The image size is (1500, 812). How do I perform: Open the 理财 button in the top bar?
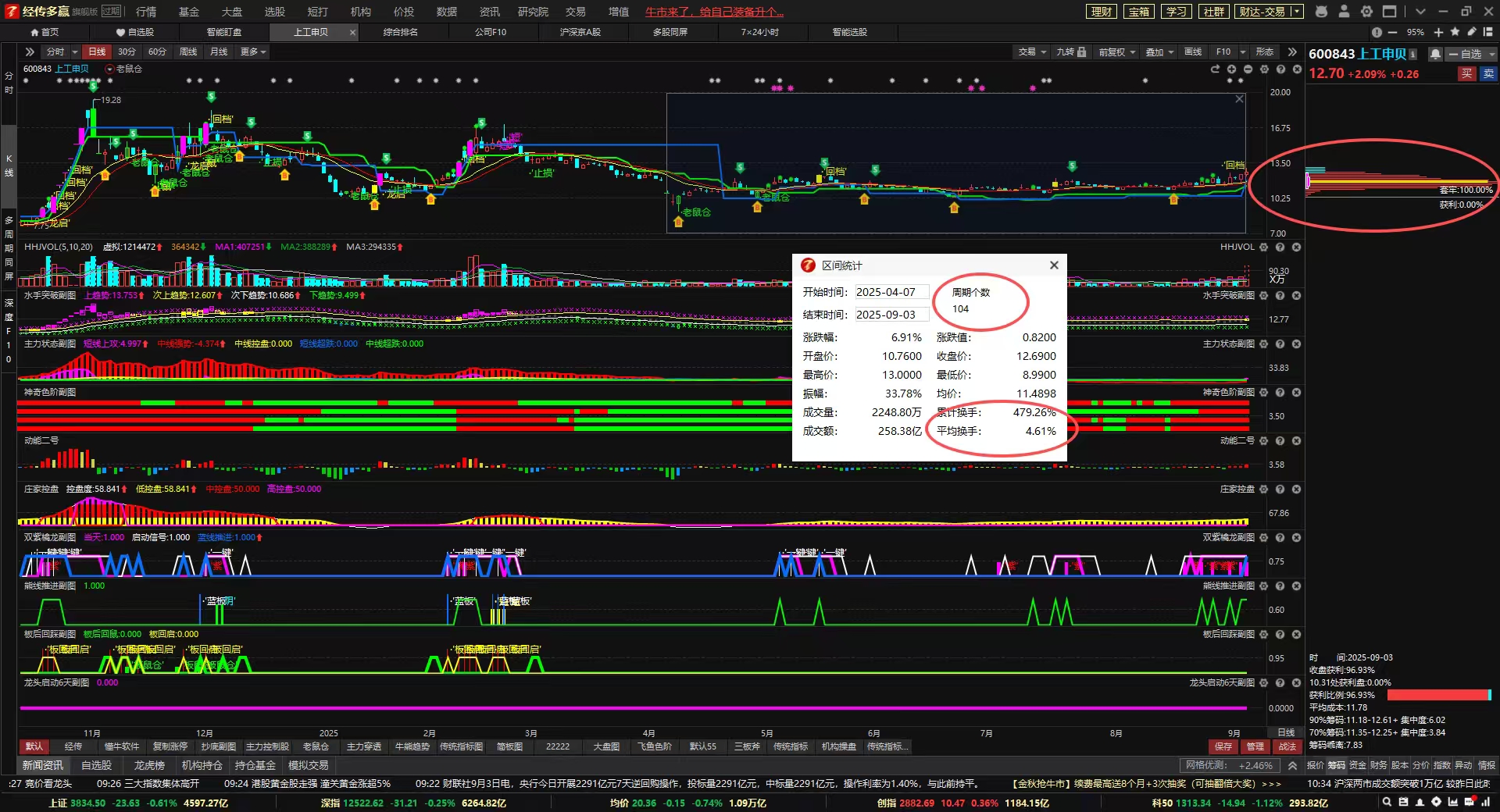[x=1102, y=12]
